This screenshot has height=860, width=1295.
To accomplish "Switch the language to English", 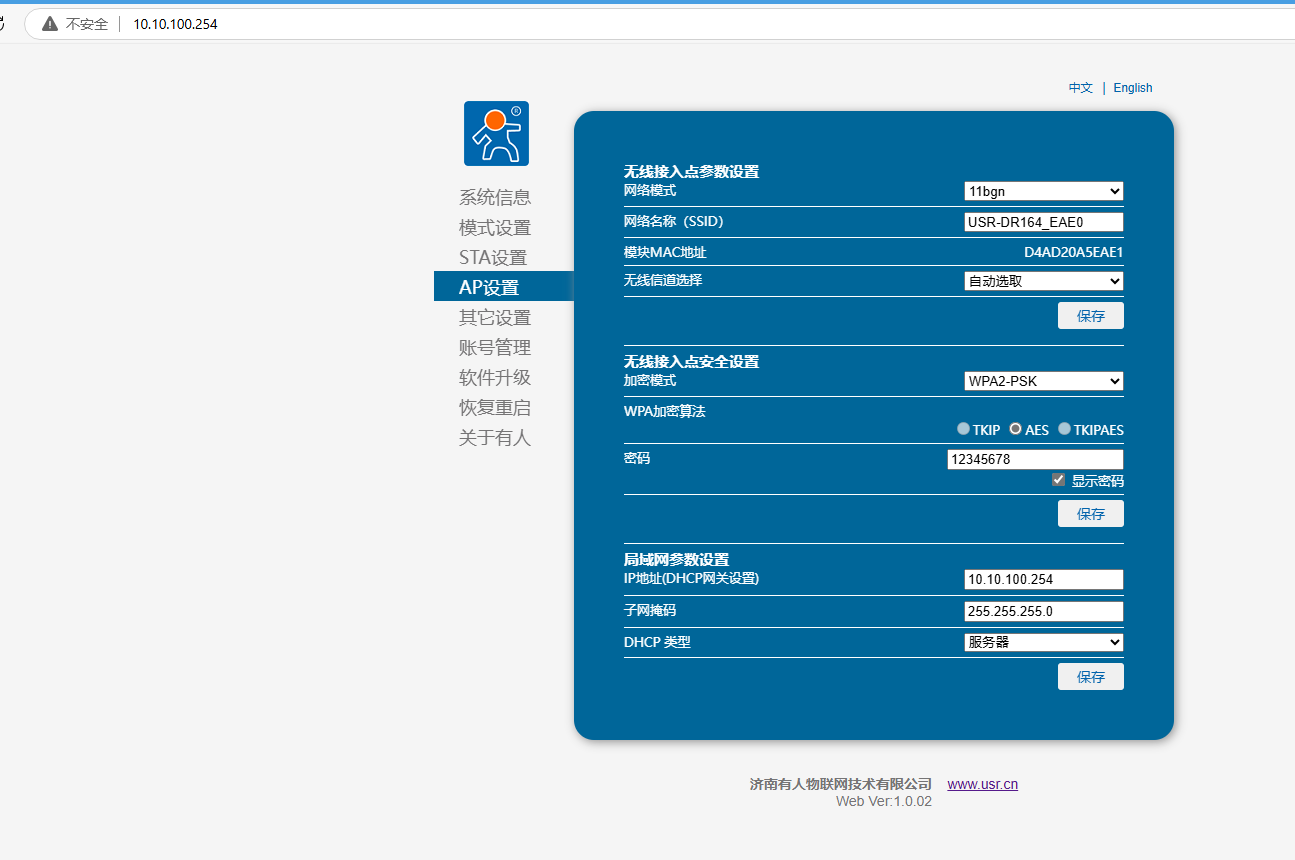I will pyautogui.click(x=1133, y=88).
